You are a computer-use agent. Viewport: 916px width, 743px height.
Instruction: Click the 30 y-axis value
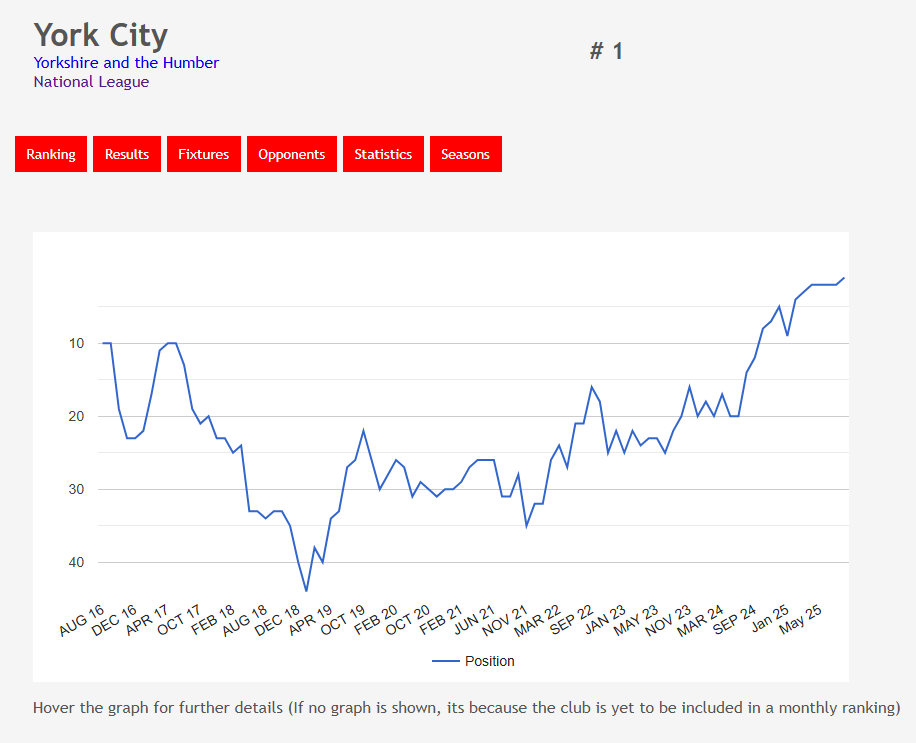tap(77, 489)
